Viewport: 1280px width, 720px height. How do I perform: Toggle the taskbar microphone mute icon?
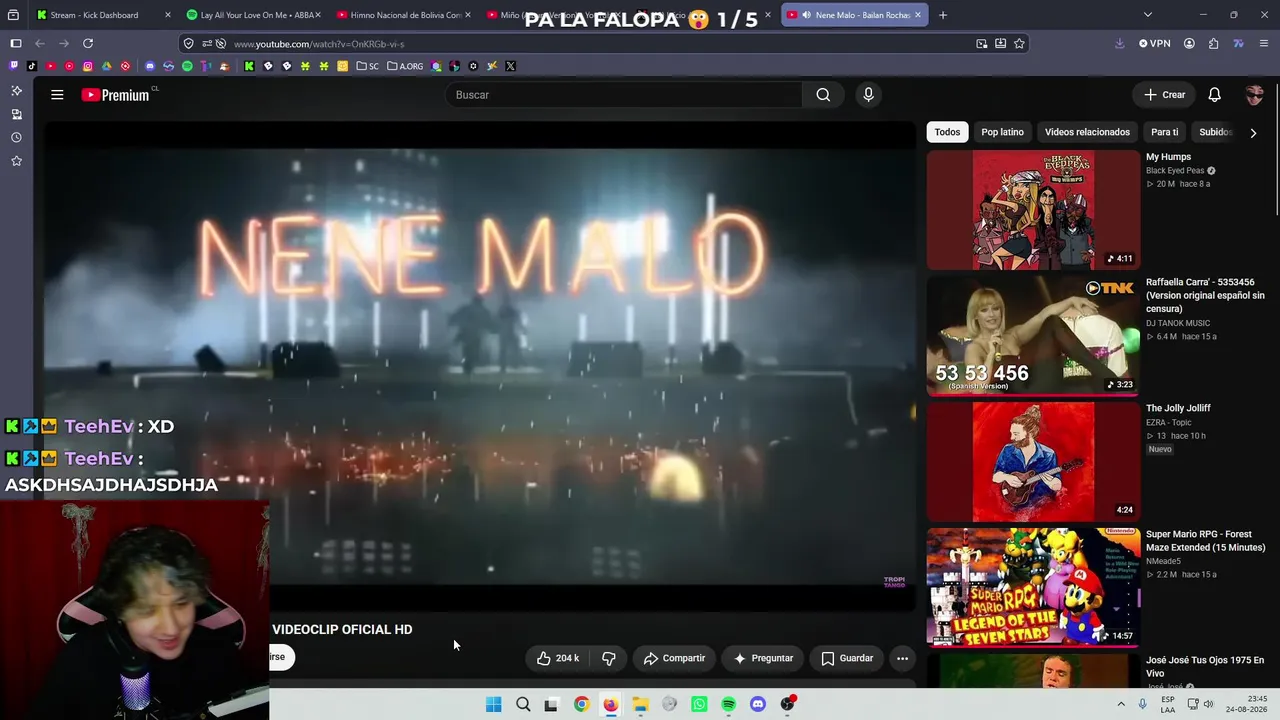tap(1142, 704)
